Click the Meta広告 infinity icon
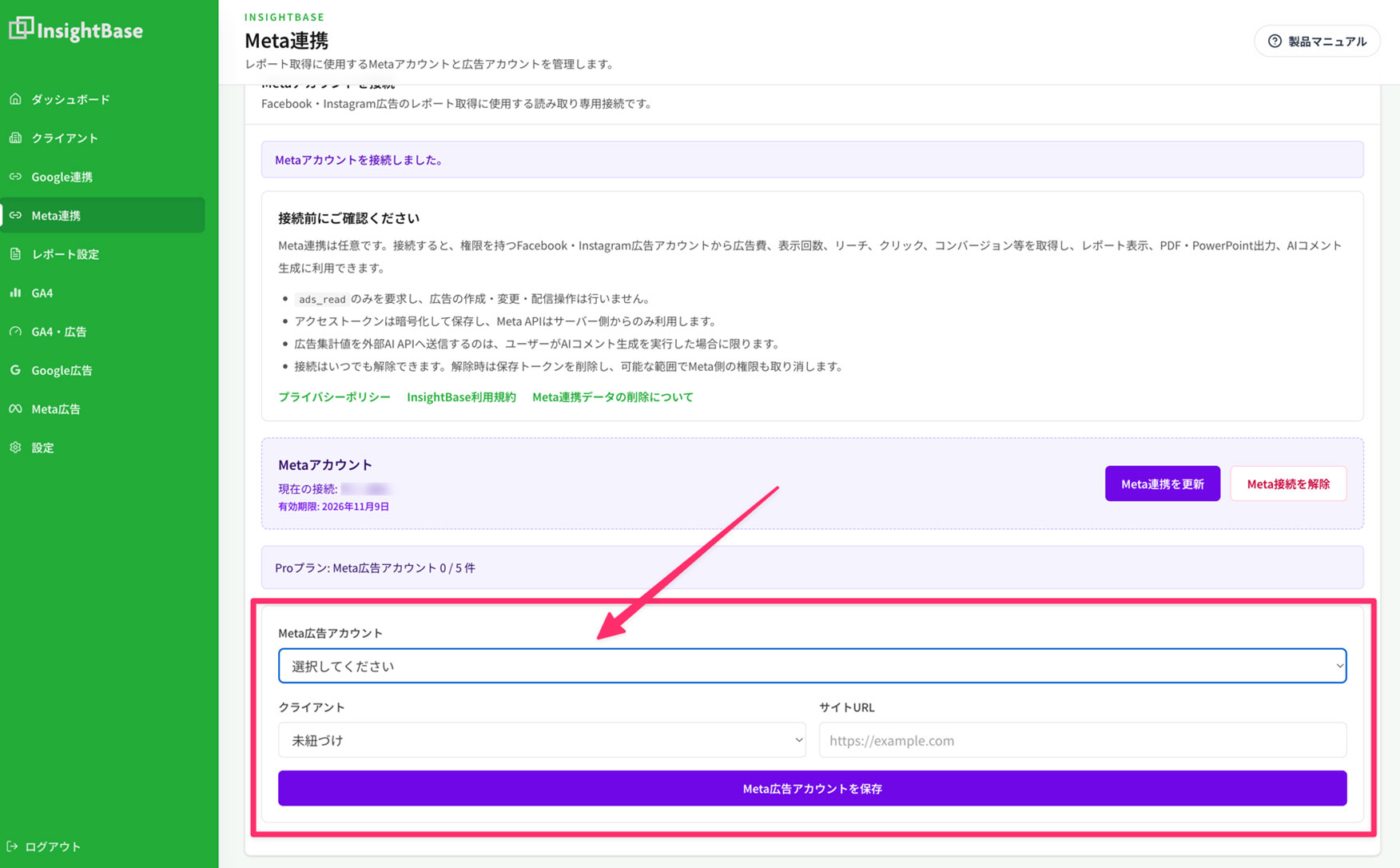This screenshot has width=1400, height=868. [x=15, y=408]
